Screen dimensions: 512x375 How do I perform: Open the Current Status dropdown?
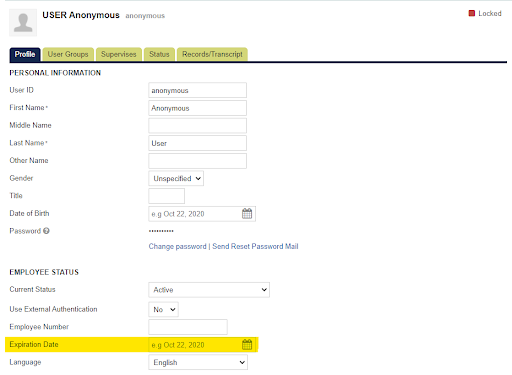[209, 290]
